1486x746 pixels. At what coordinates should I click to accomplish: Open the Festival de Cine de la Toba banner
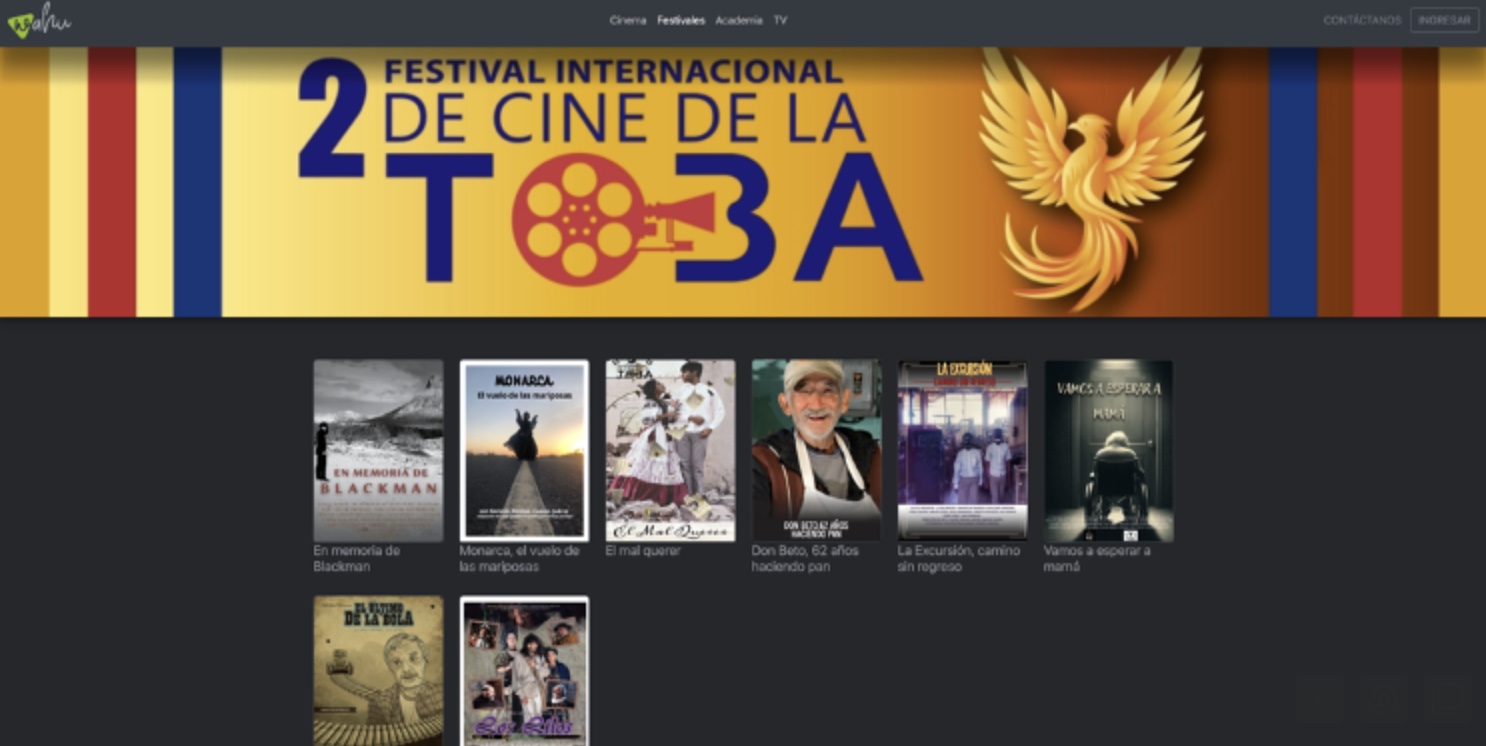(743, 182)
